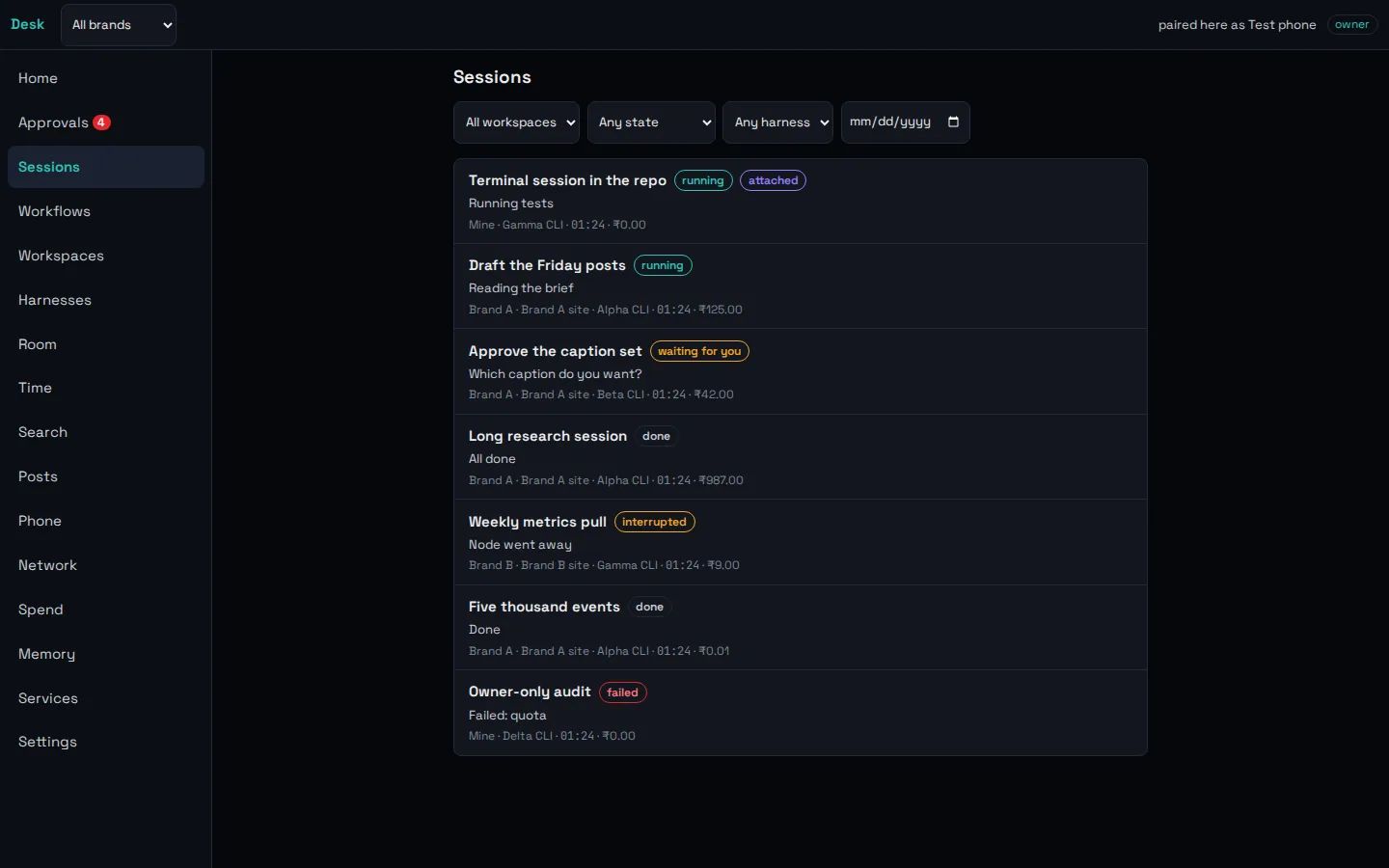Screen dimensions: 1389x868
Task: Go to Home in the sidebar
Action: (106, 78)
